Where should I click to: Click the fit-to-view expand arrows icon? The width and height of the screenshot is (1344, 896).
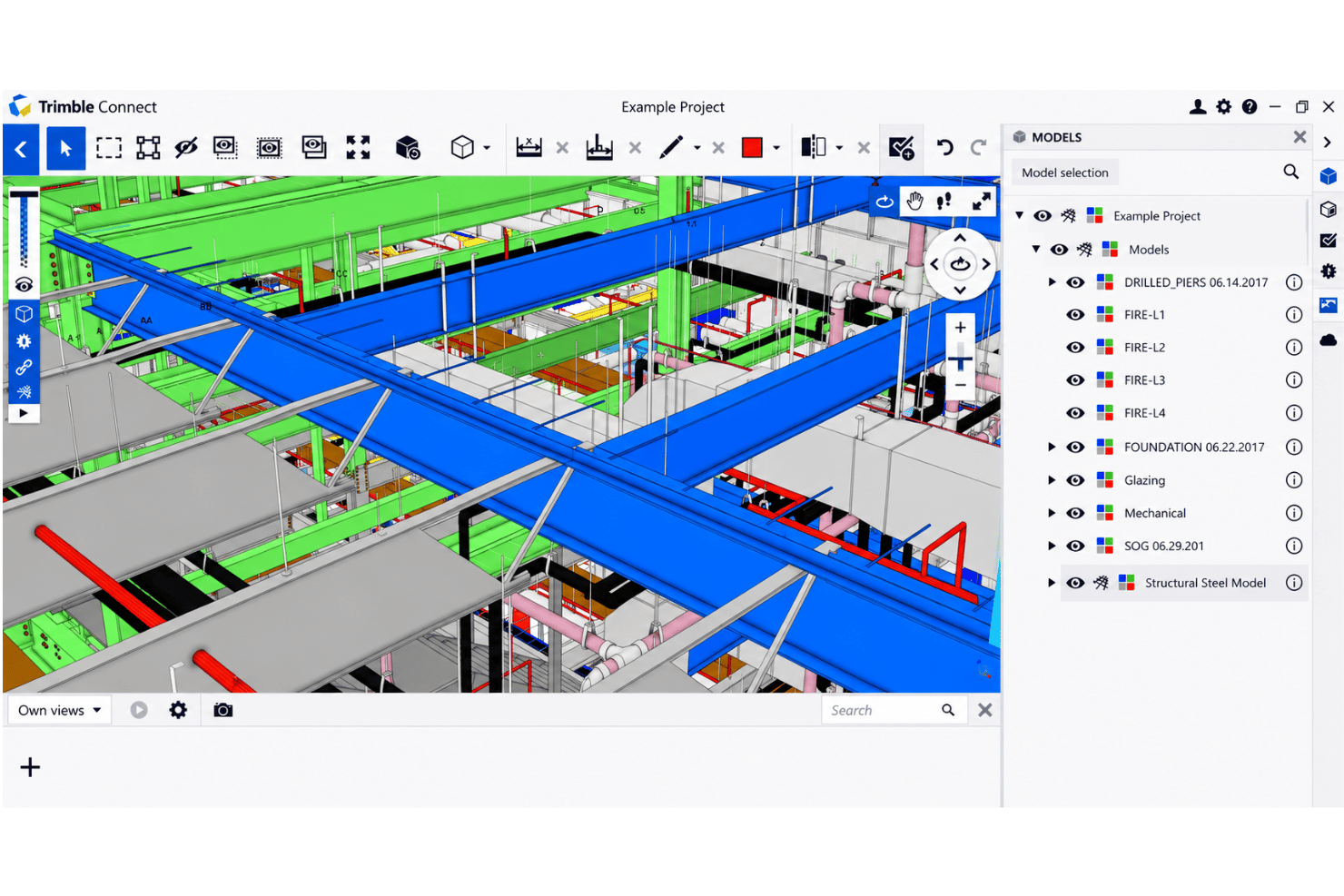tap(358, 148)
